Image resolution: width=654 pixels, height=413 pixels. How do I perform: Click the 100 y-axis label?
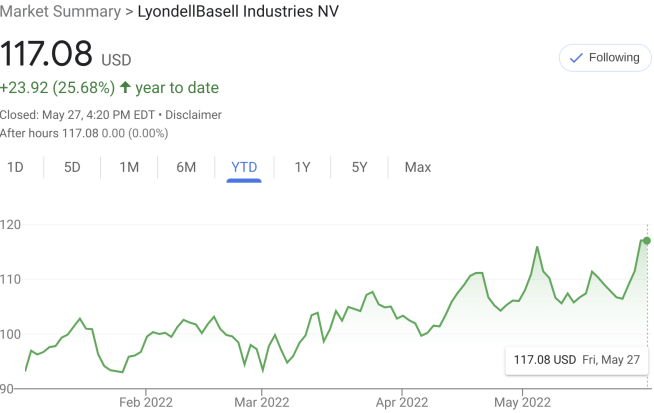pos(10,334)
